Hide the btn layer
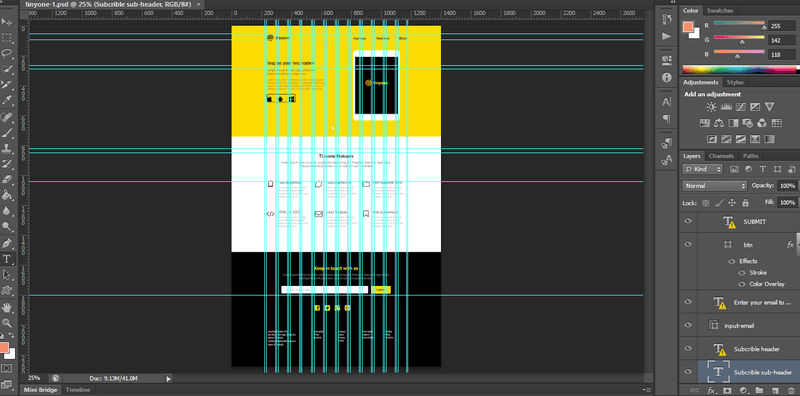This screenshot has width=800, height=396. click(x=688, y=244)
